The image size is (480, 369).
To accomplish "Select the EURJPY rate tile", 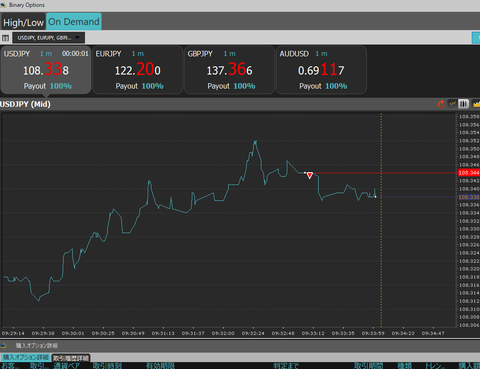I will coord(138,70).
